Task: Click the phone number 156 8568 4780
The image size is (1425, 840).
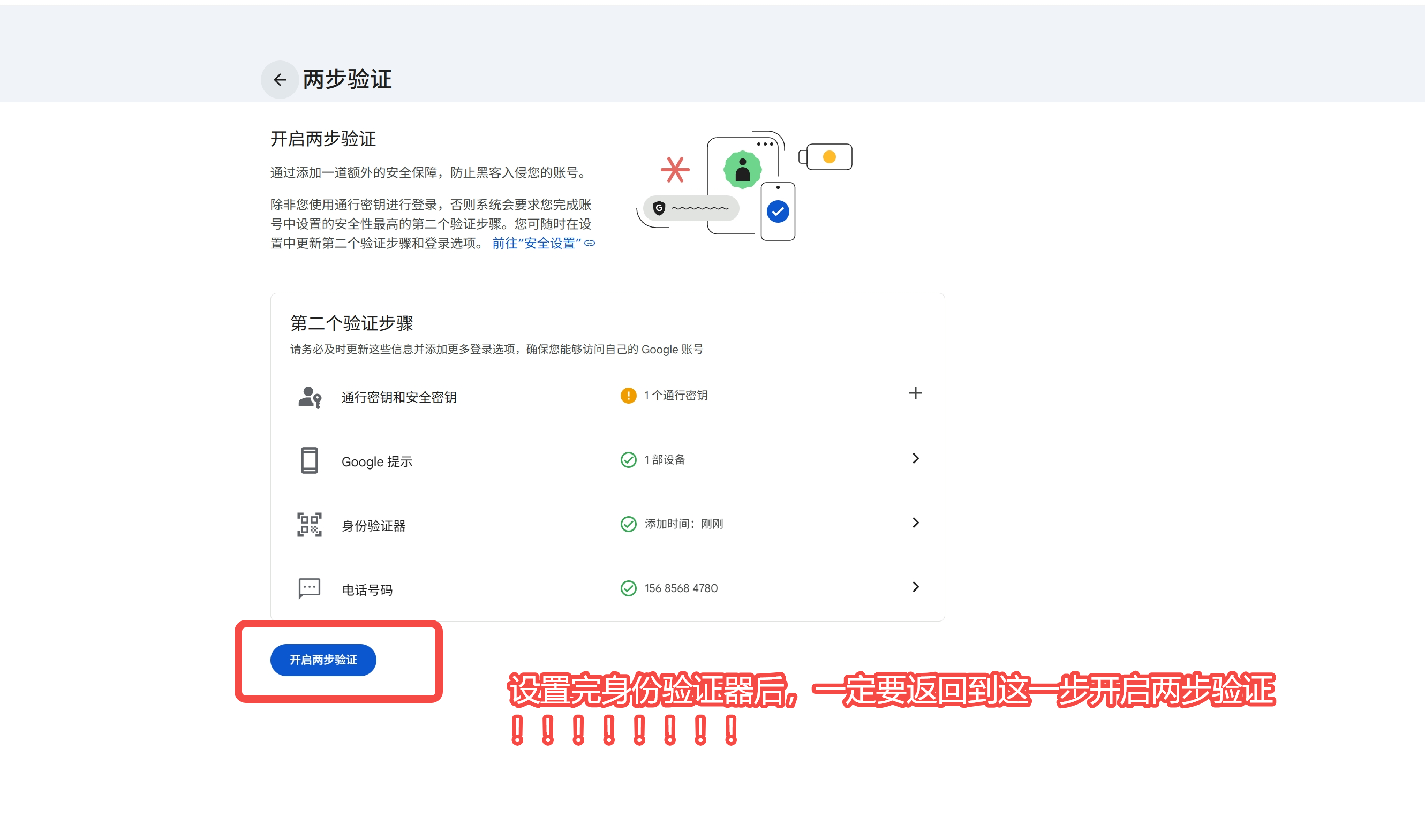Action: (681, 589)
